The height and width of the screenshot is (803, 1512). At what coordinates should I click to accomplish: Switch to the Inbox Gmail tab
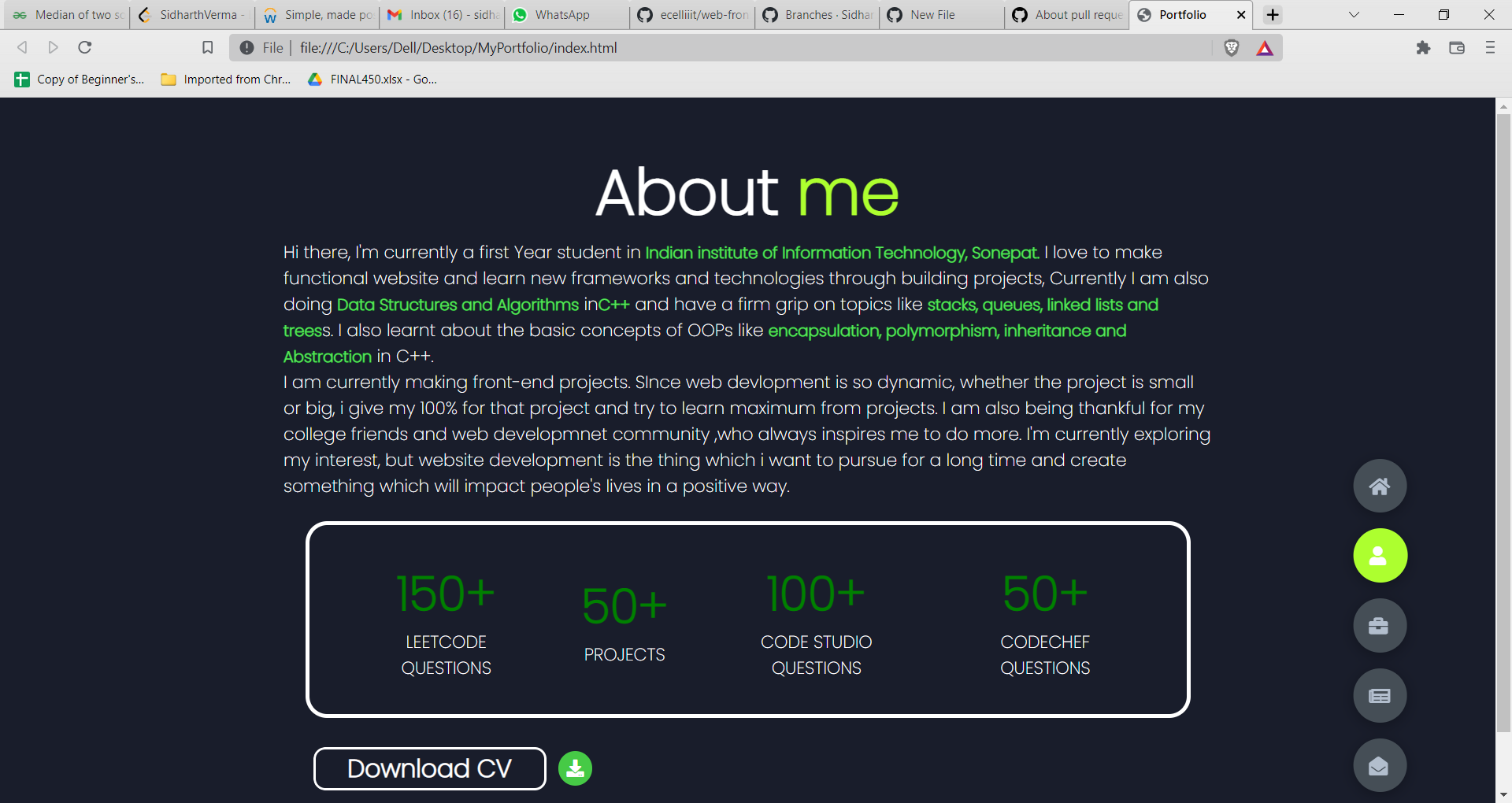(x=441, y=14)
